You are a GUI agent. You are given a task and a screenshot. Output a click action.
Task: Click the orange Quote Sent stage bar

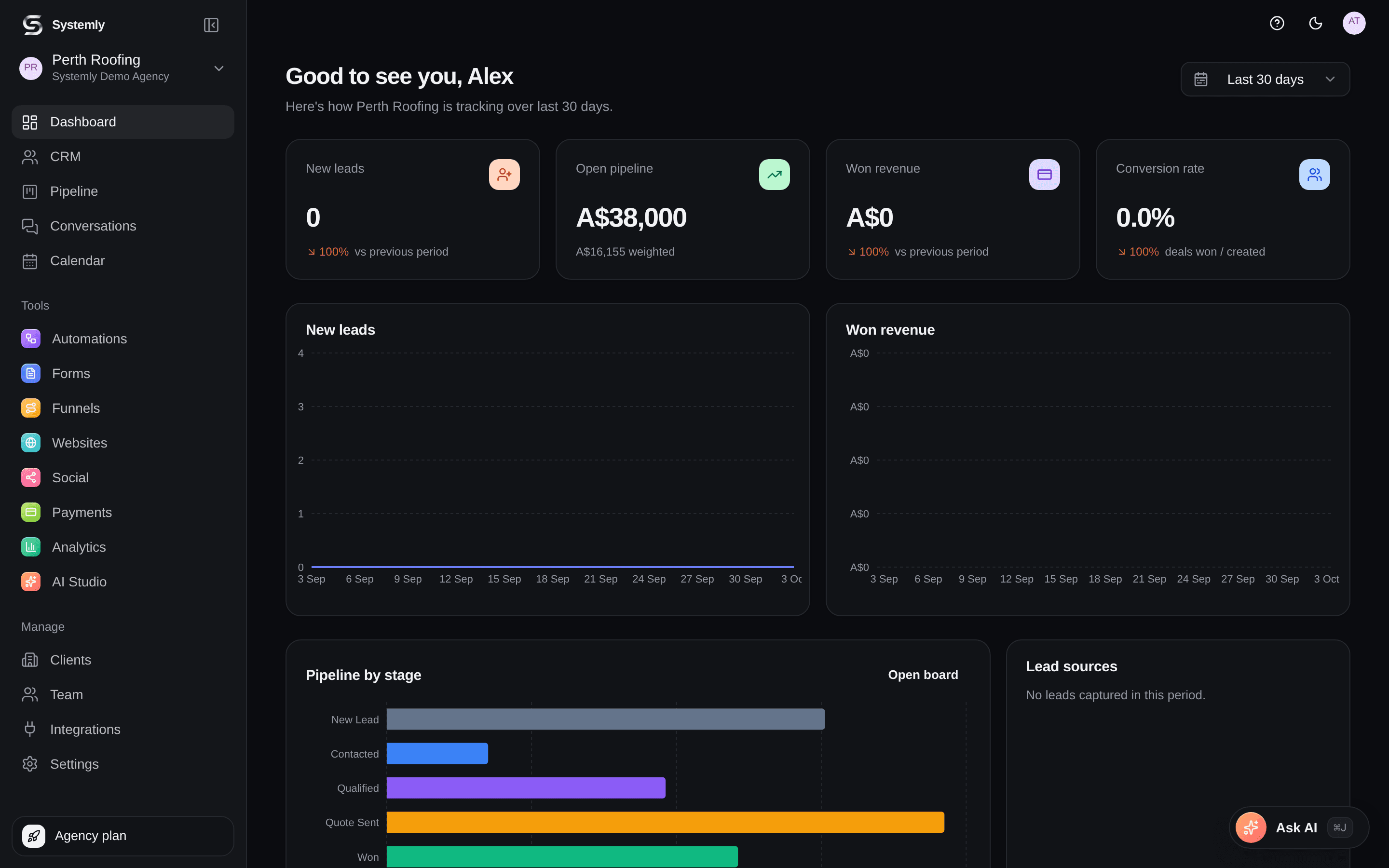point(665,822)
